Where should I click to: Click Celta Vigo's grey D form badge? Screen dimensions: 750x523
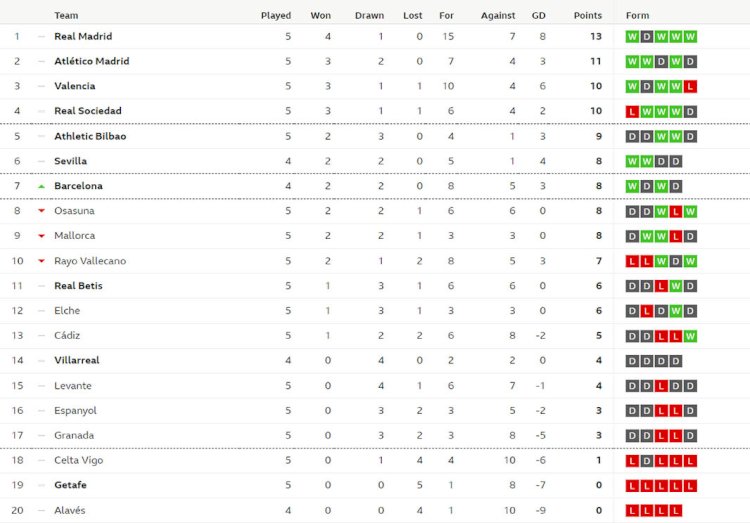(646, 461)
